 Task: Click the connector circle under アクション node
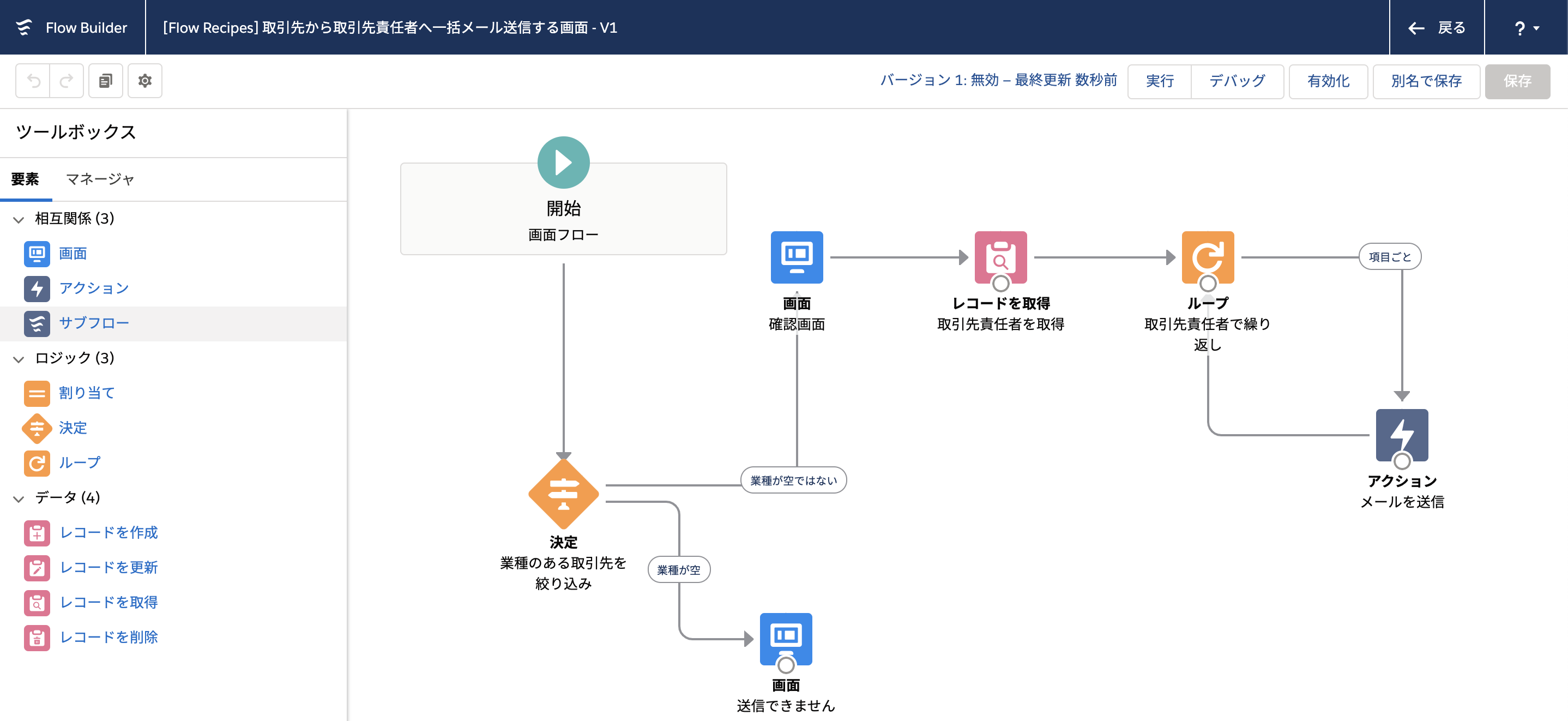1401,461
